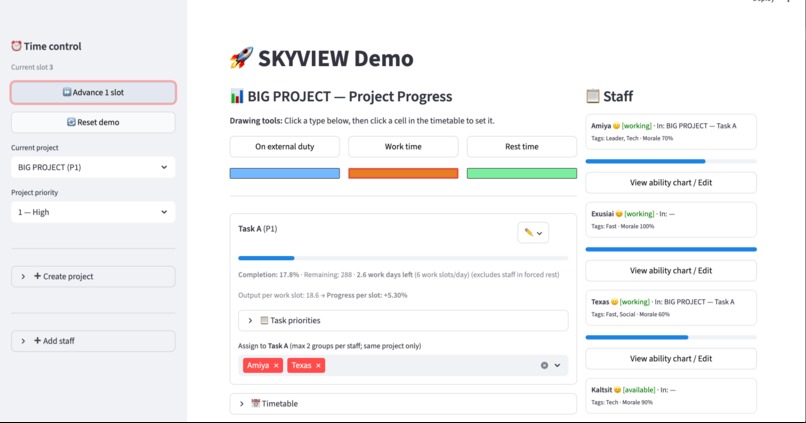Click the plus icon in Create project
Viewport: 806px width, 423px height.
pyautogui.click(x=38, y=276)
